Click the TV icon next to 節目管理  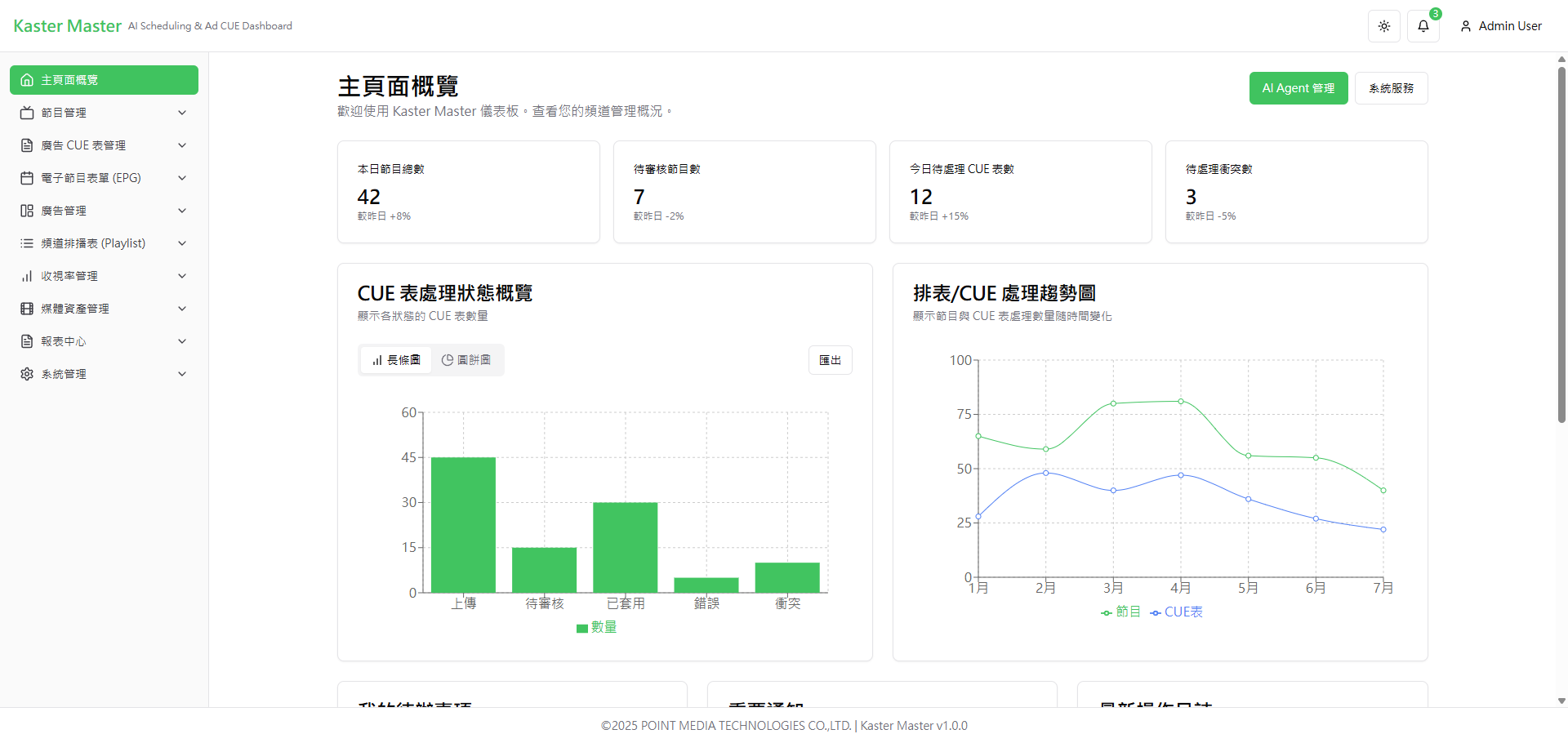pos(27,113)
